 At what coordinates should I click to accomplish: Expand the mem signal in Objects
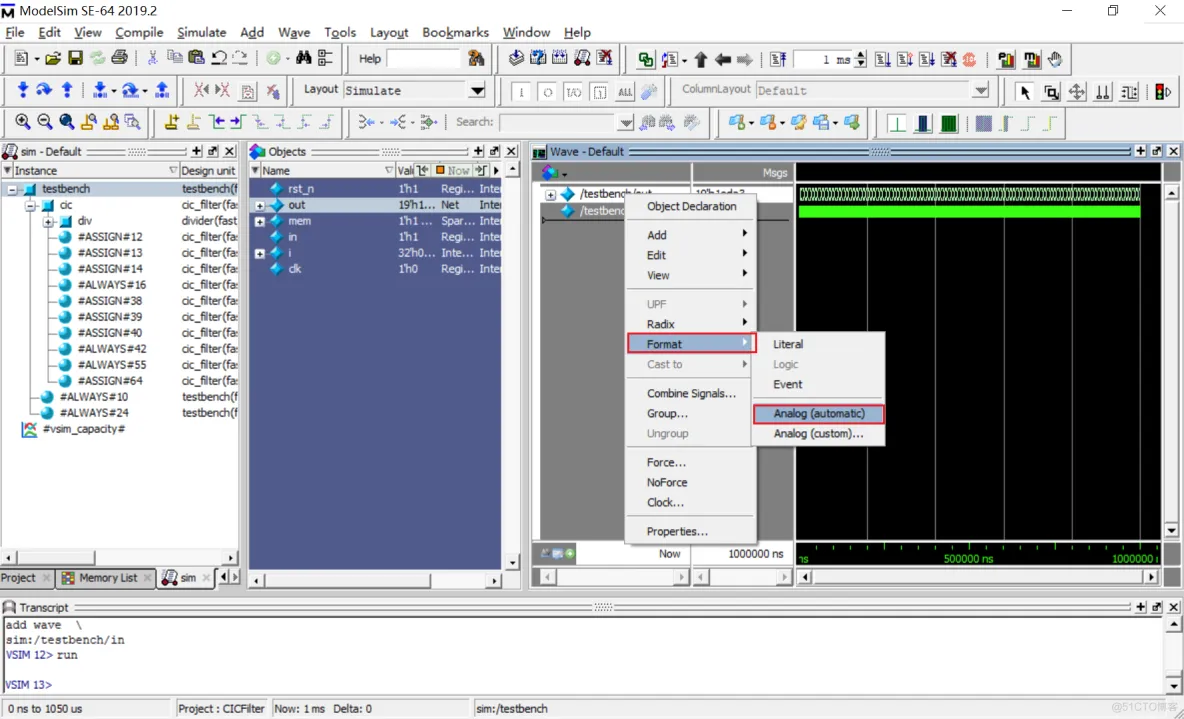coord(259,221)
